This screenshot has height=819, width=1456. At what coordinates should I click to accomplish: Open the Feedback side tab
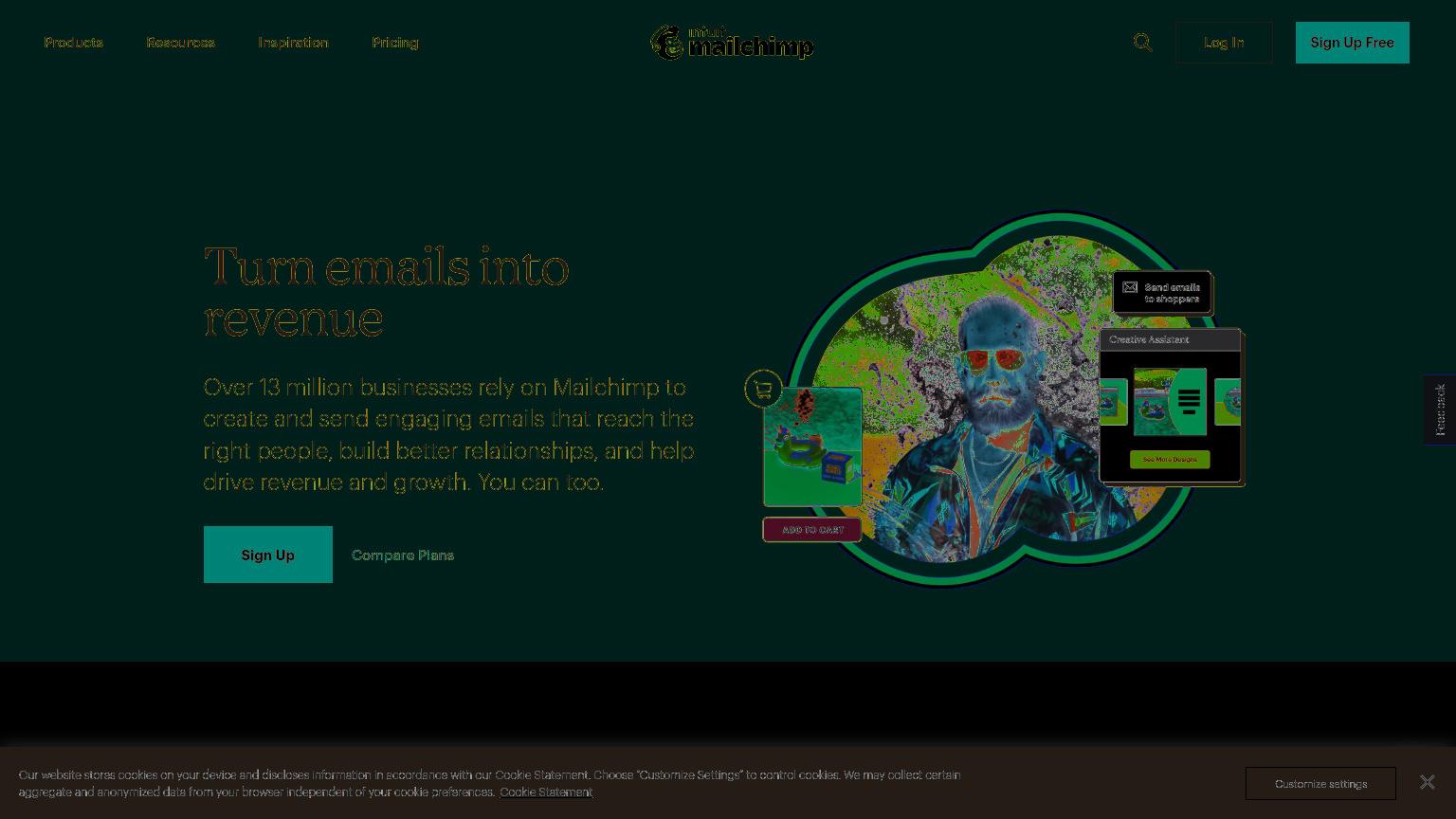tap(1440, 409)
